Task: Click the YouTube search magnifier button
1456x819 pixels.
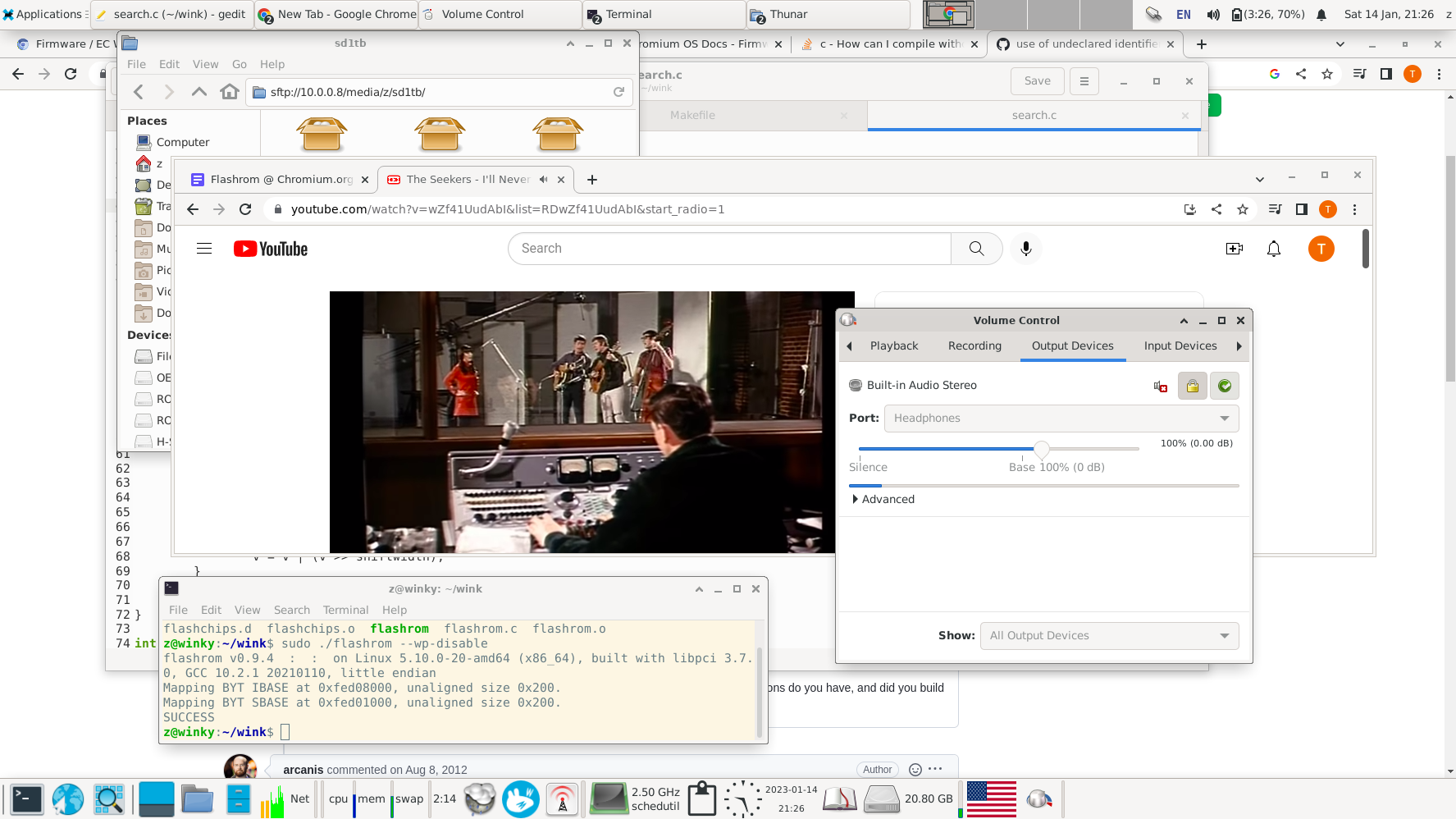Action: (x=976, y=249)
